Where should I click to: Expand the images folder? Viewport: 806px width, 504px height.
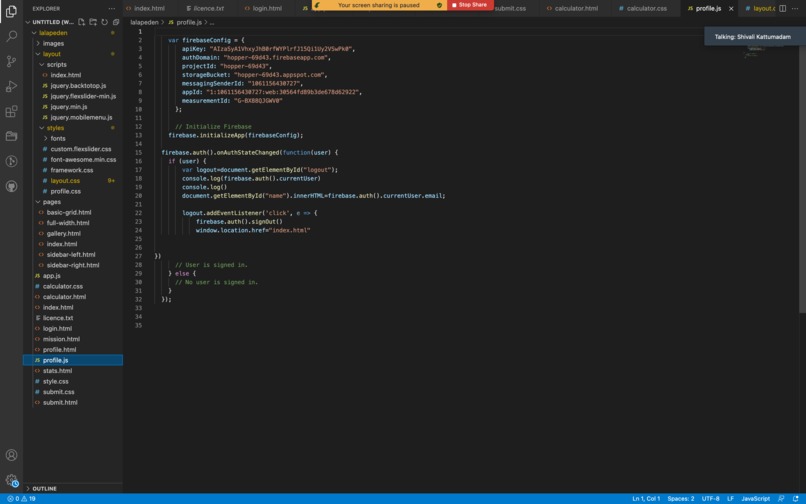38,43
